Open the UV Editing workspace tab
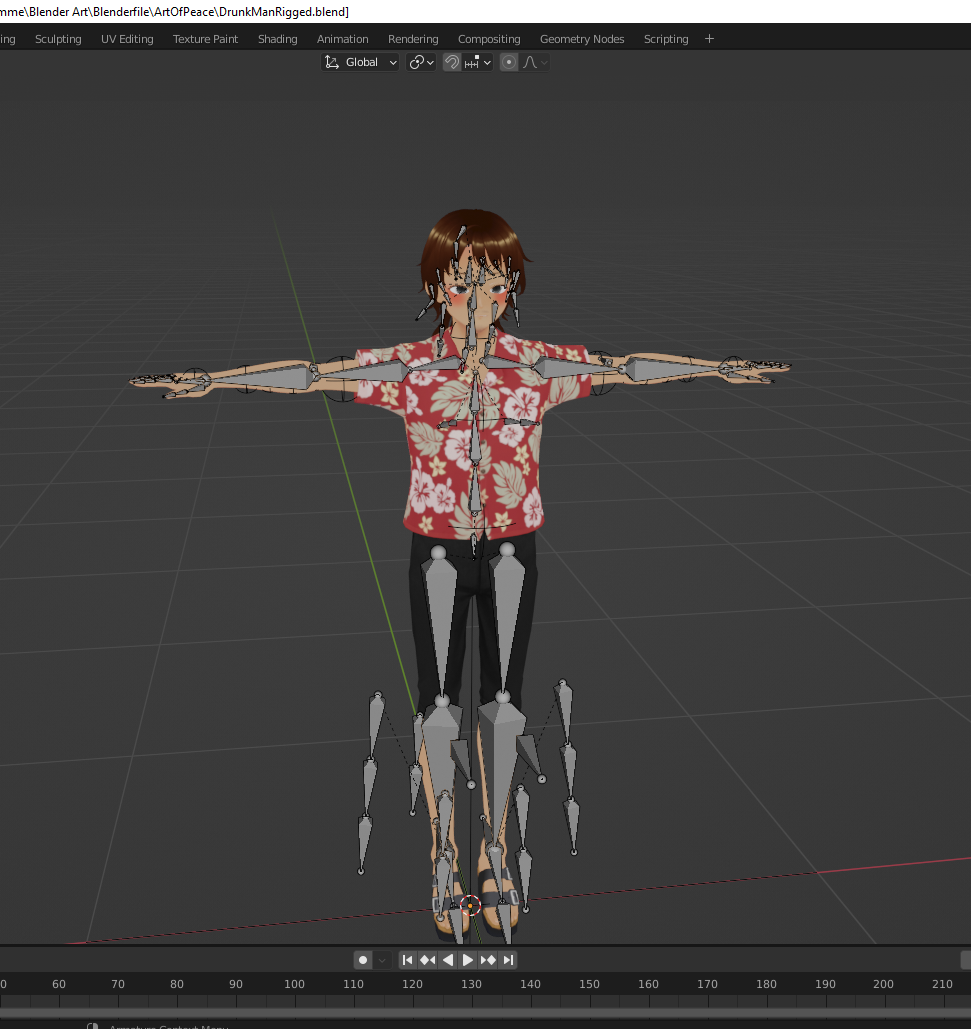Viewport: 971px width, 1029px height. [127, 39]
